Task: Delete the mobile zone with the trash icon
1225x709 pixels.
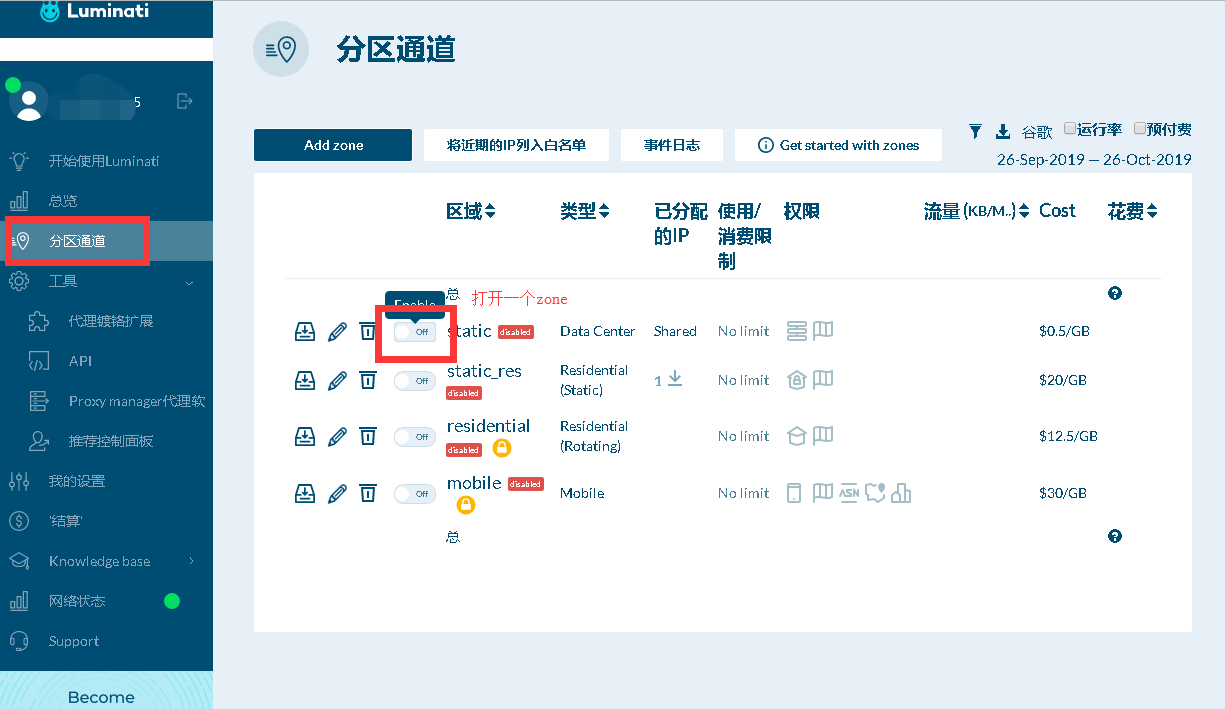Action: [368, 493]
